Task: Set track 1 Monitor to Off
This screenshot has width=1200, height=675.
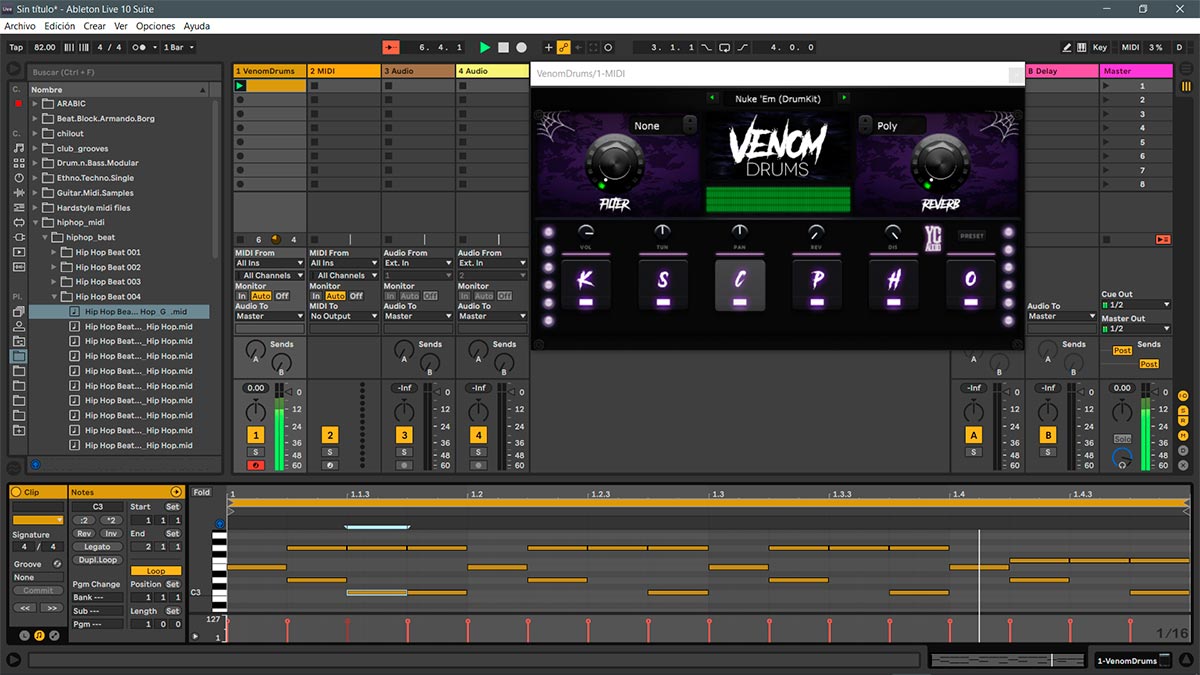Action: click(x=282, y=296)
